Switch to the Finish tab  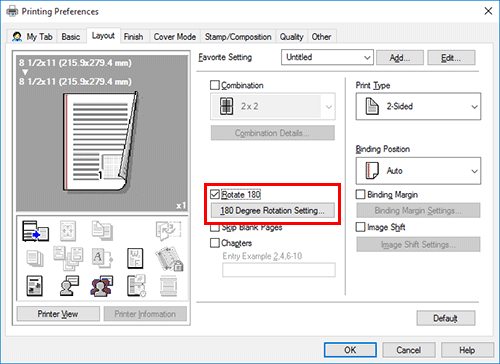[133, 37]
